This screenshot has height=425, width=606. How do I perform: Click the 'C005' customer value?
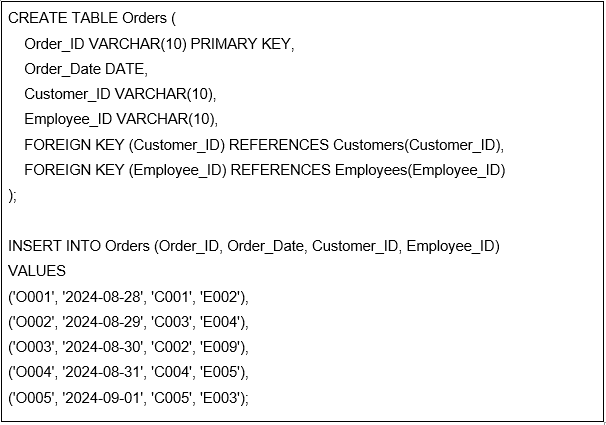(x=171, y=397)
